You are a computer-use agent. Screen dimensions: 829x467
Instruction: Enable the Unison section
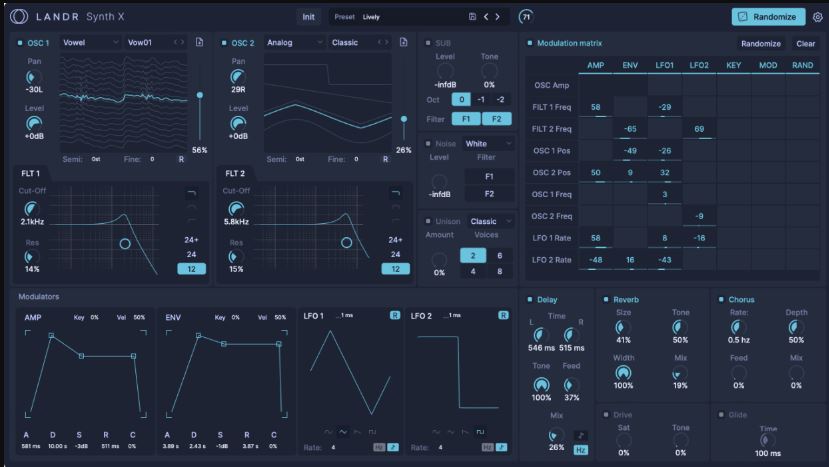coord(428,221)
